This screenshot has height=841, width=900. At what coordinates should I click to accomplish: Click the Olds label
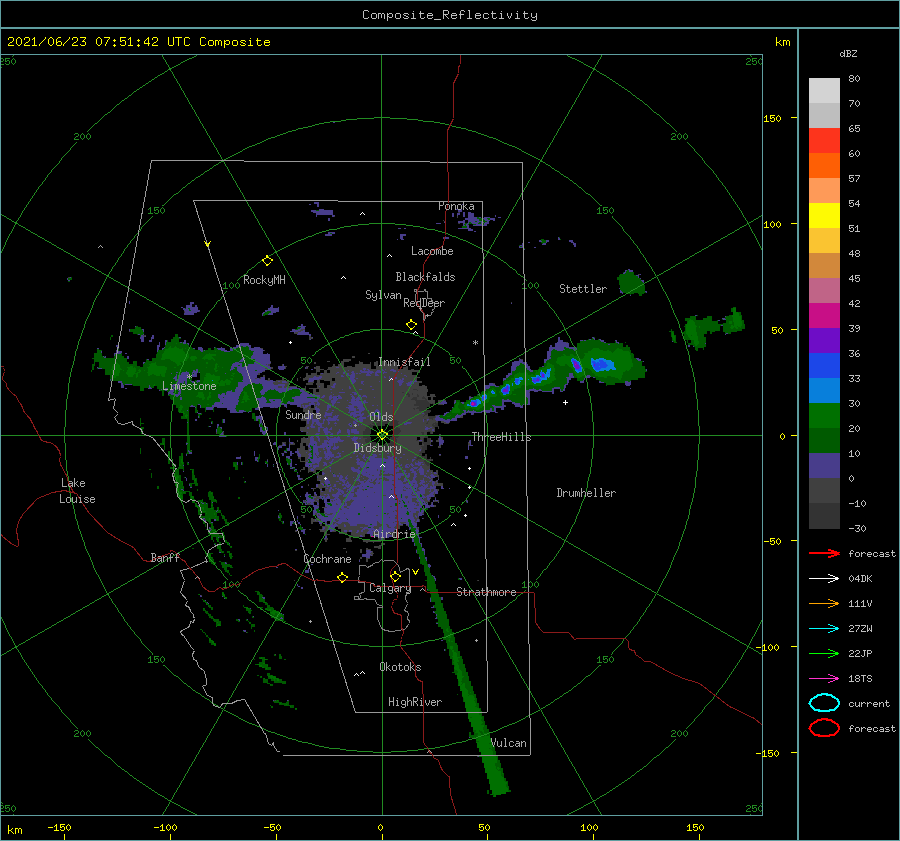(x=381, y=417)
